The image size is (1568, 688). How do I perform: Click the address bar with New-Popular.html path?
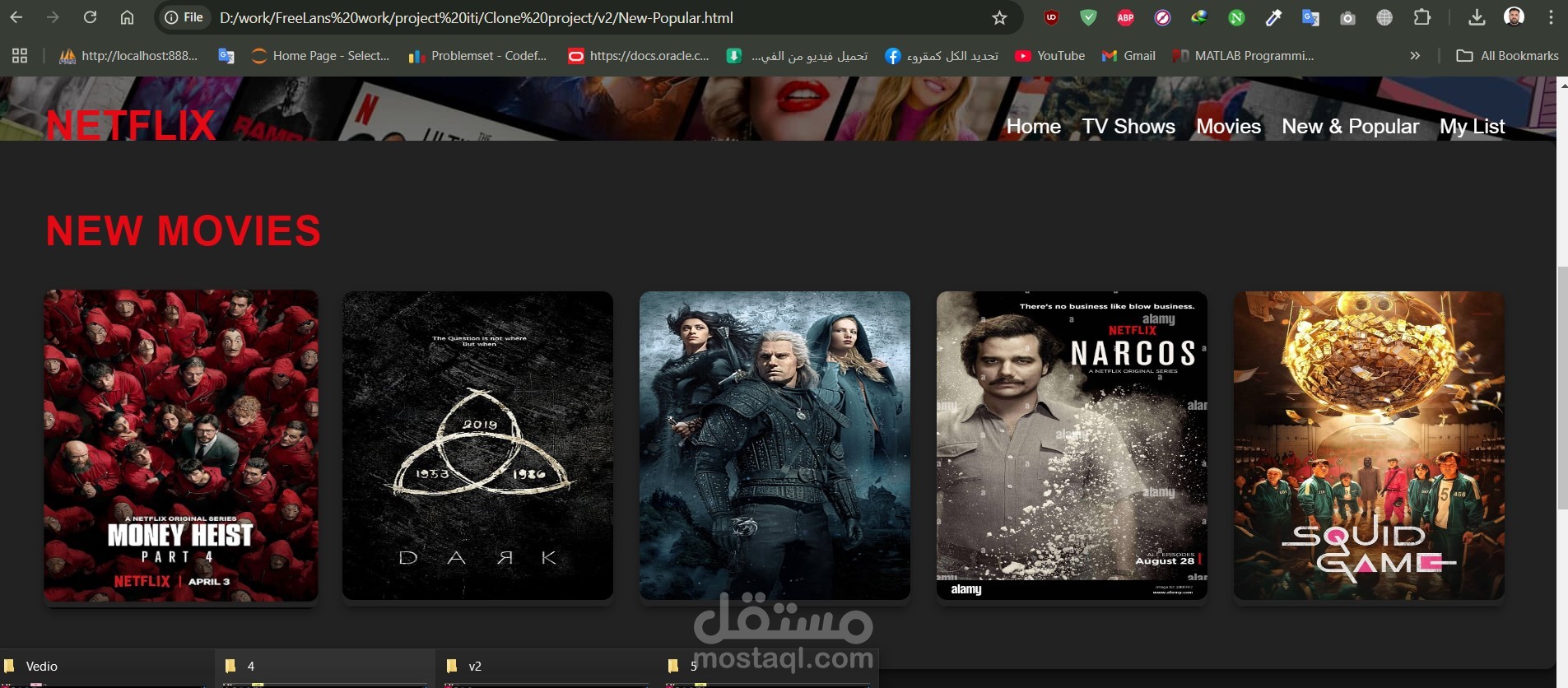point(476,17)
